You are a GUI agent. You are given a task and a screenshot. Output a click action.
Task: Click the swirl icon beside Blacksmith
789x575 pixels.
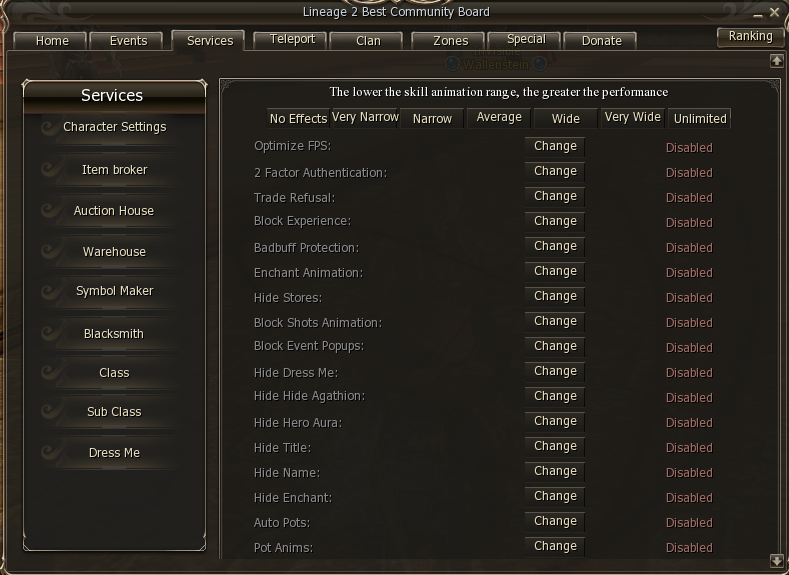(50, 334)
